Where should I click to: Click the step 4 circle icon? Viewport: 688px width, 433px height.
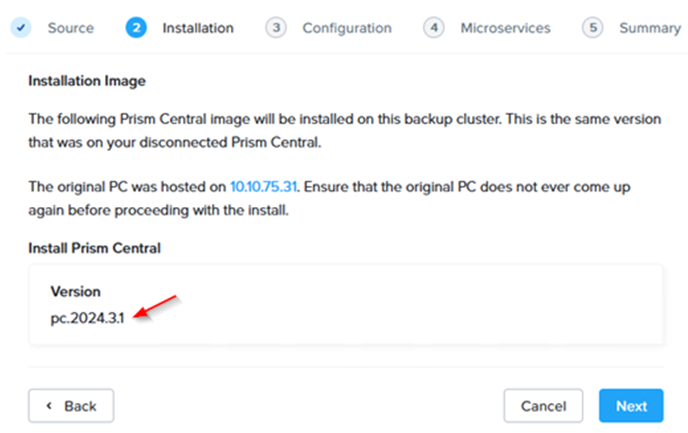coord(434,28)
